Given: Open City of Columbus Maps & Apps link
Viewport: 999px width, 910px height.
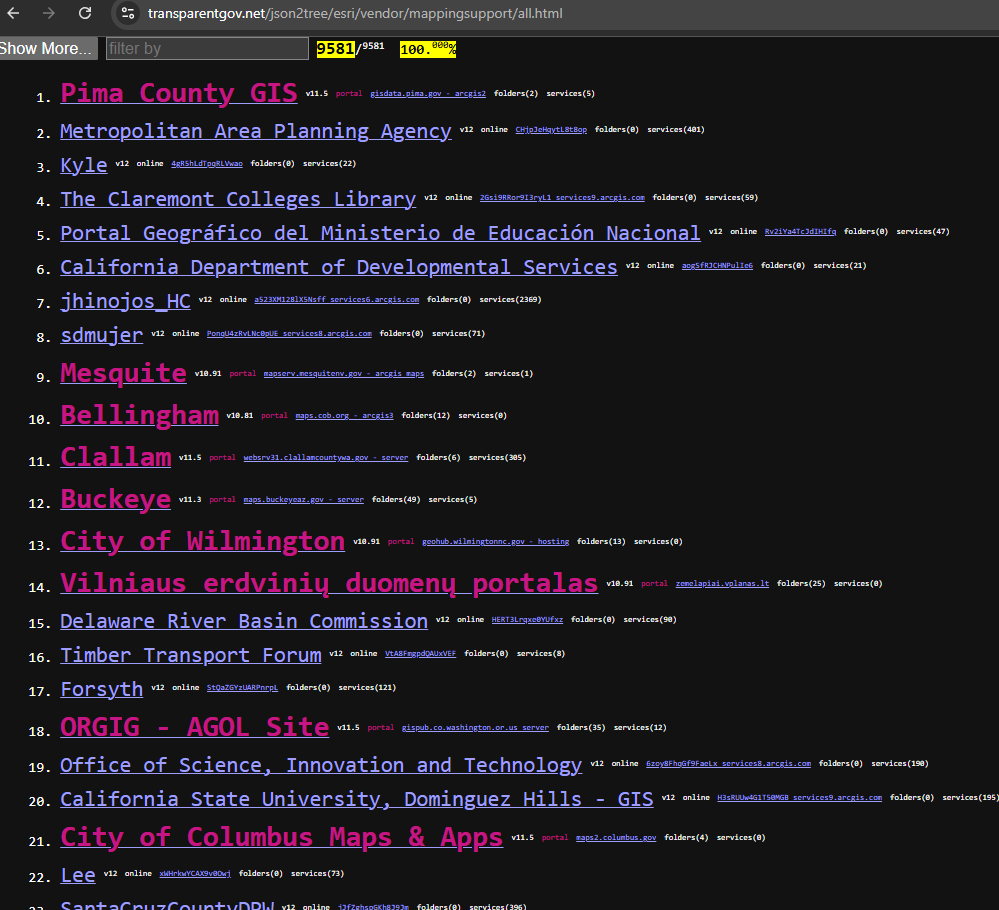Looking at the screenshot, I should pyautogui.click(x=281, y=837).
